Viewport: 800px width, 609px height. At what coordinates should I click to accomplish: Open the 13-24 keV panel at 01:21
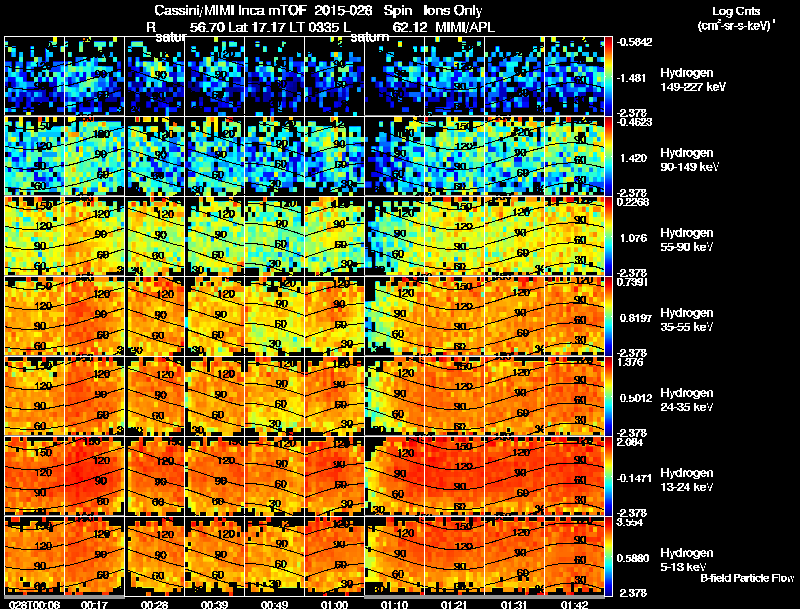455,476
